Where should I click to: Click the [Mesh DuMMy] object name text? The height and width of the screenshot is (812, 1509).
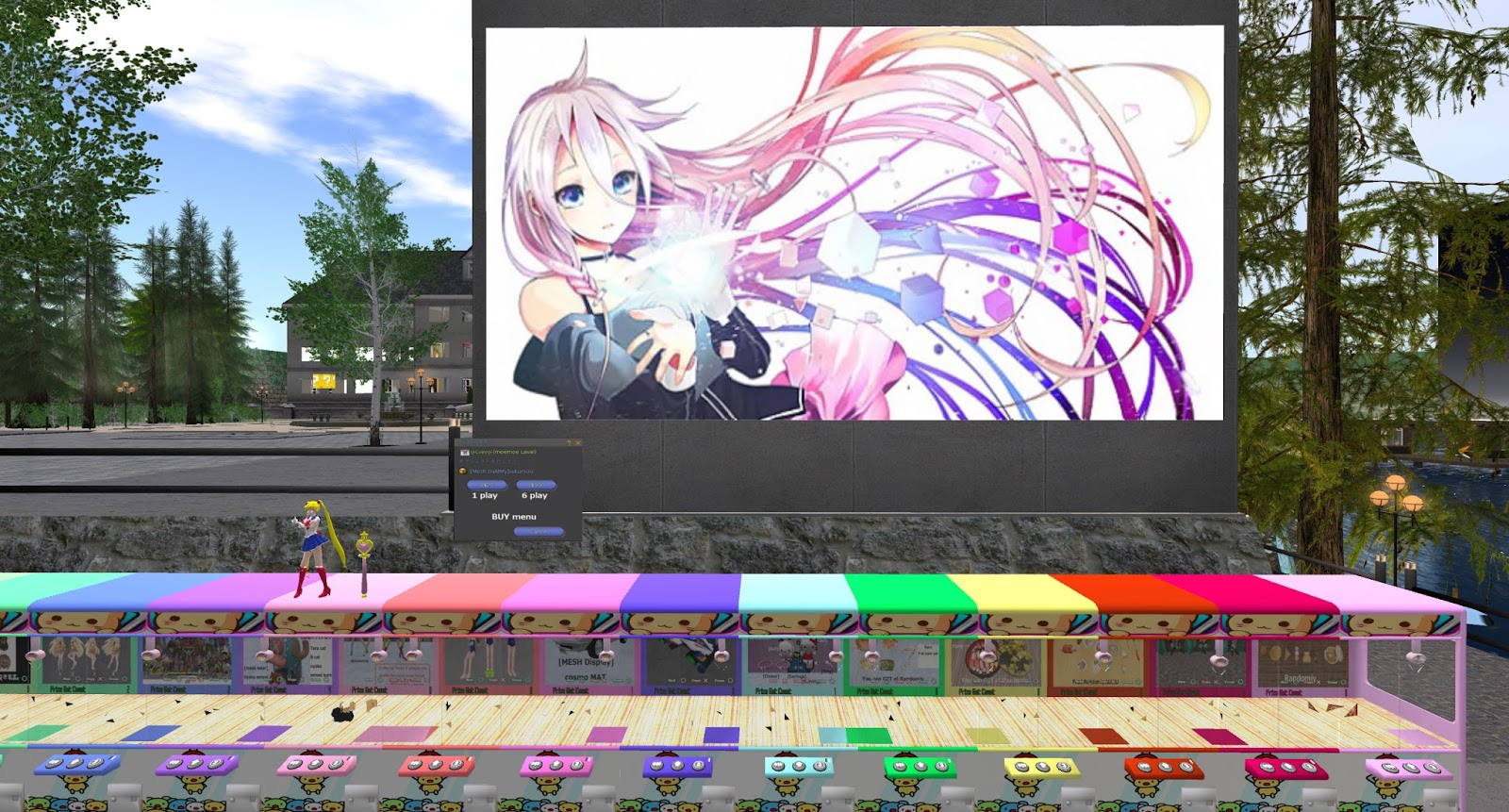tap(502, 472)
